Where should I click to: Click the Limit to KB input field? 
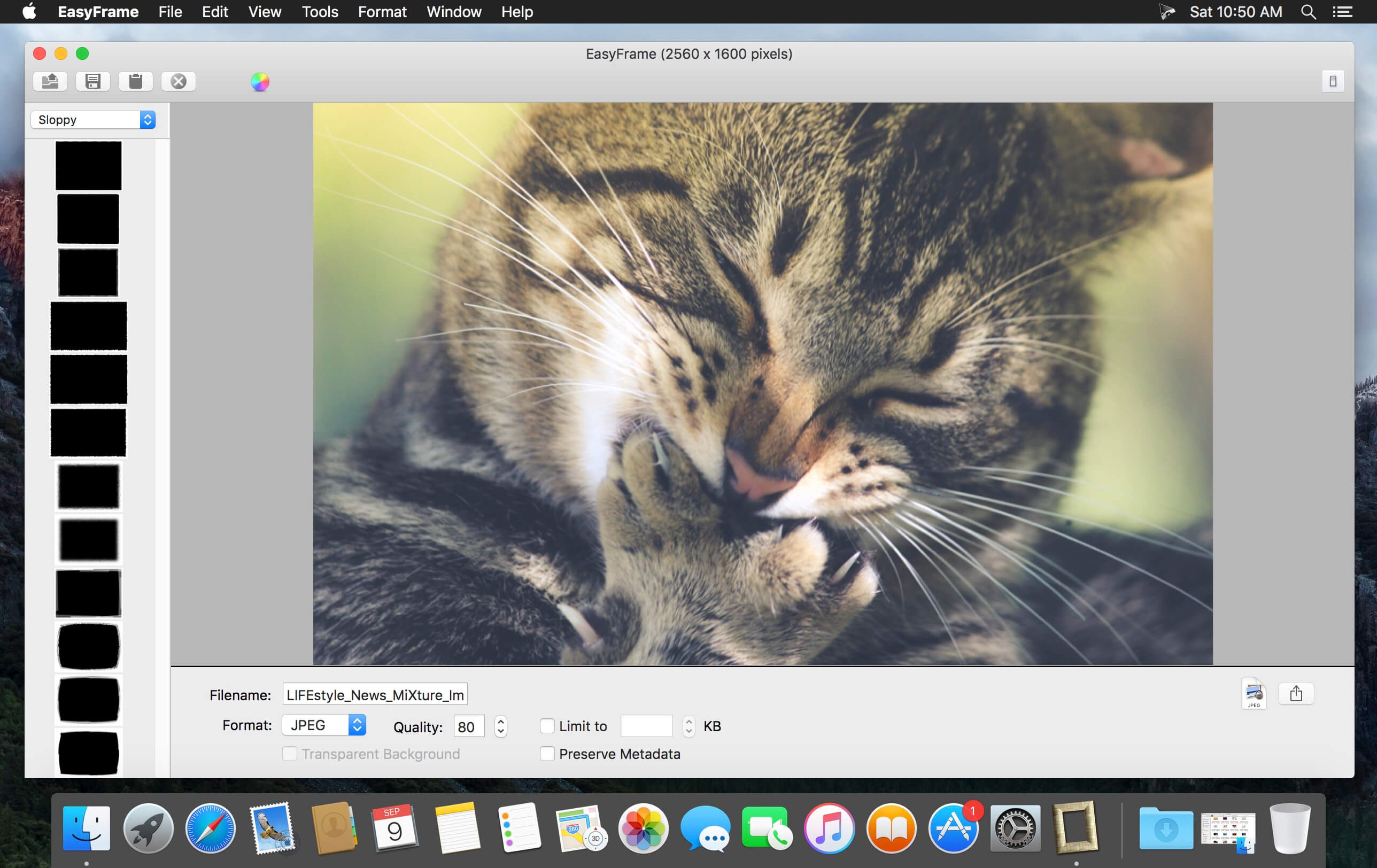tap(646, 726)
